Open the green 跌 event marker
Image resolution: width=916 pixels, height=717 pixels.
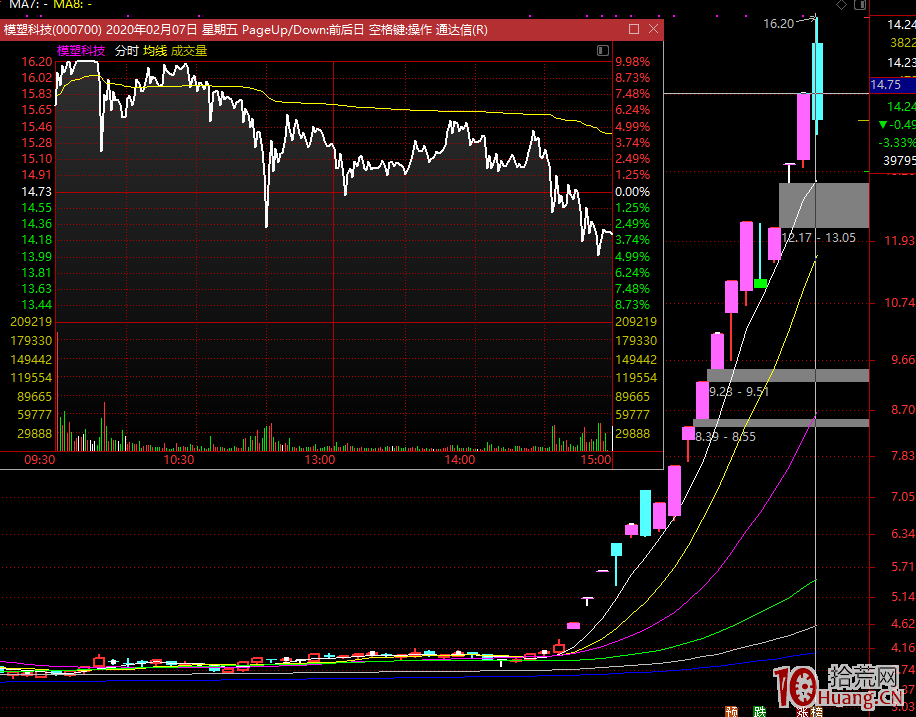759,711
